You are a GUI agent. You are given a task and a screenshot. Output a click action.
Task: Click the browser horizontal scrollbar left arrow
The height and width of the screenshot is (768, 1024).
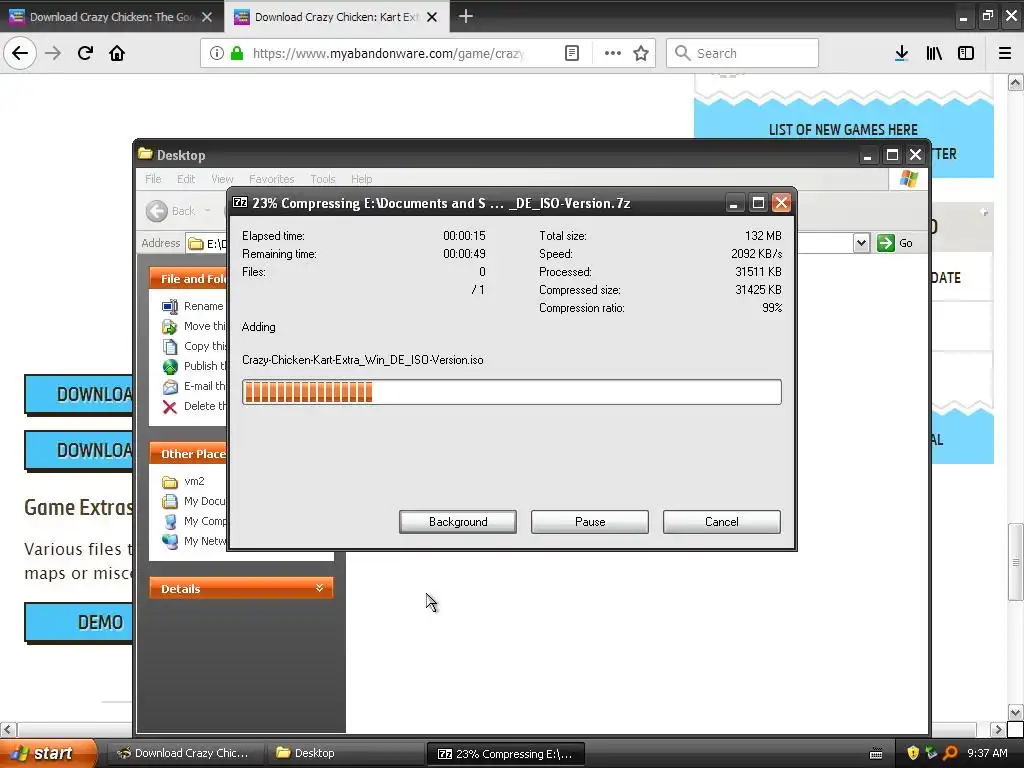click(8, 729)
